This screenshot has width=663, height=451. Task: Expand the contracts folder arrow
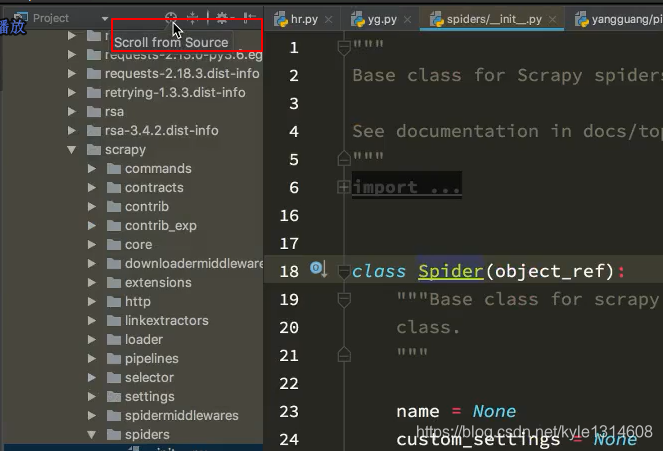click(92, 188)
